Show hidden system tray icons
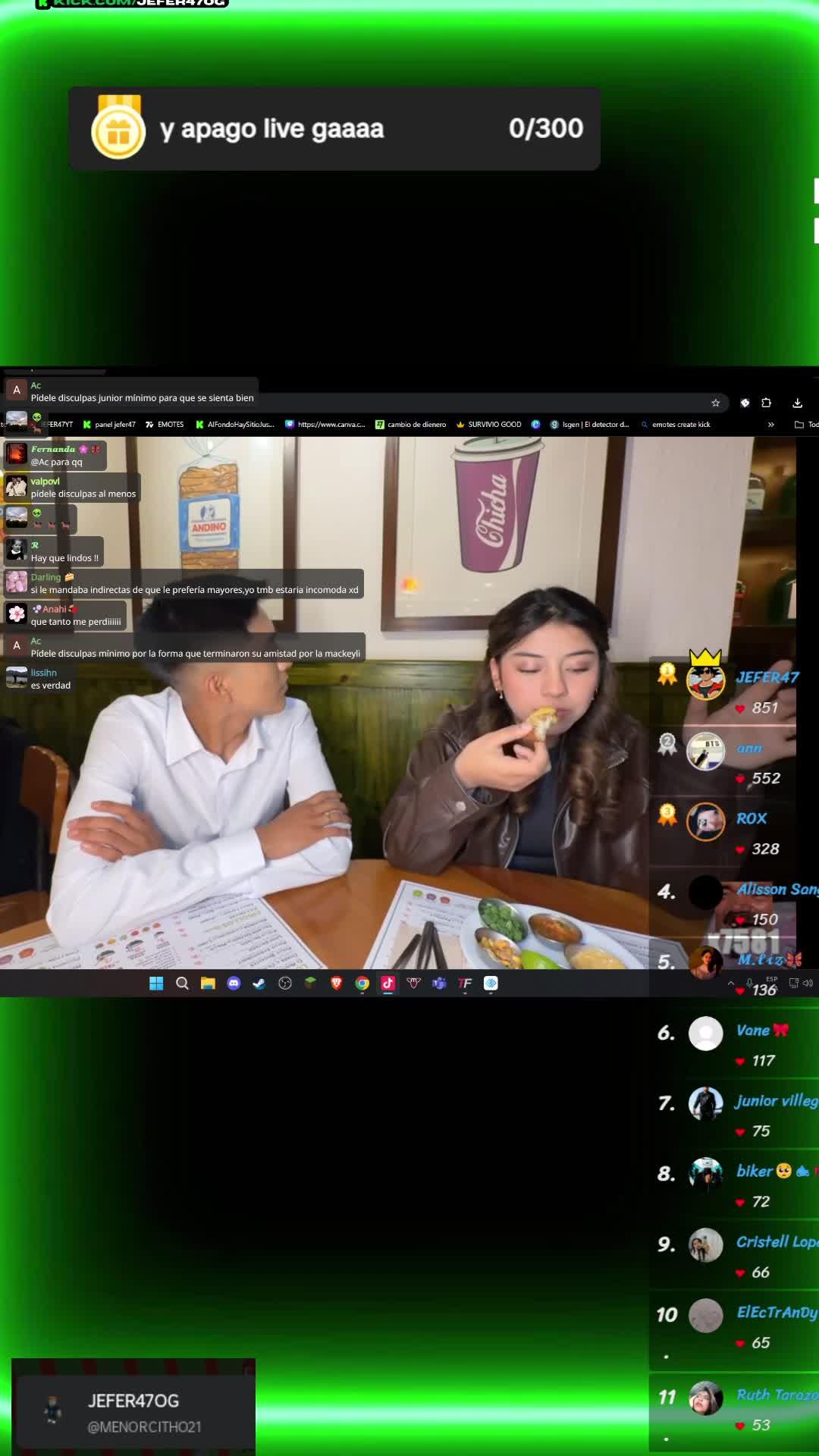819x1456 pixels. pos(731,983)
